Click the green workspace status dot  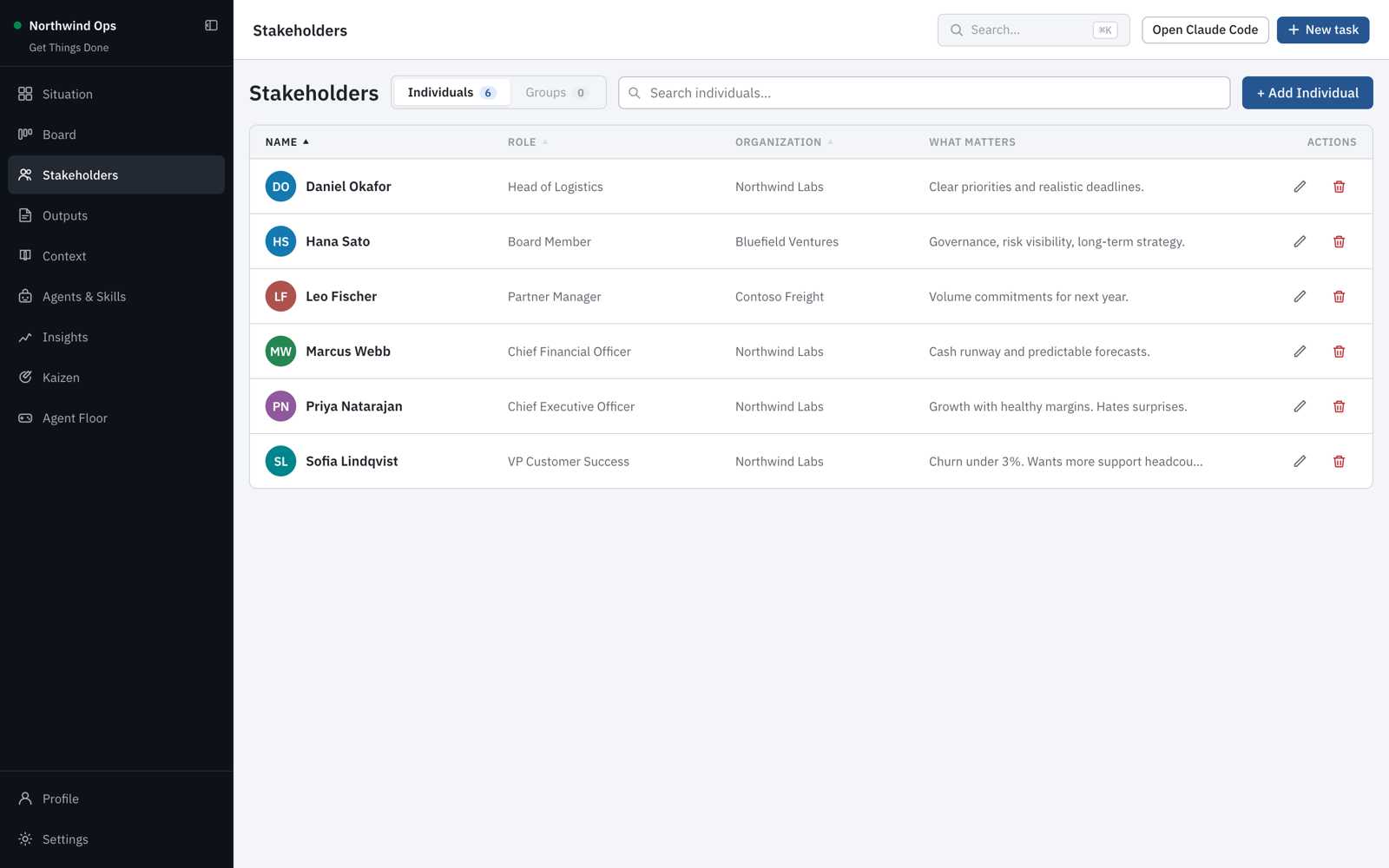coord(17,26)
